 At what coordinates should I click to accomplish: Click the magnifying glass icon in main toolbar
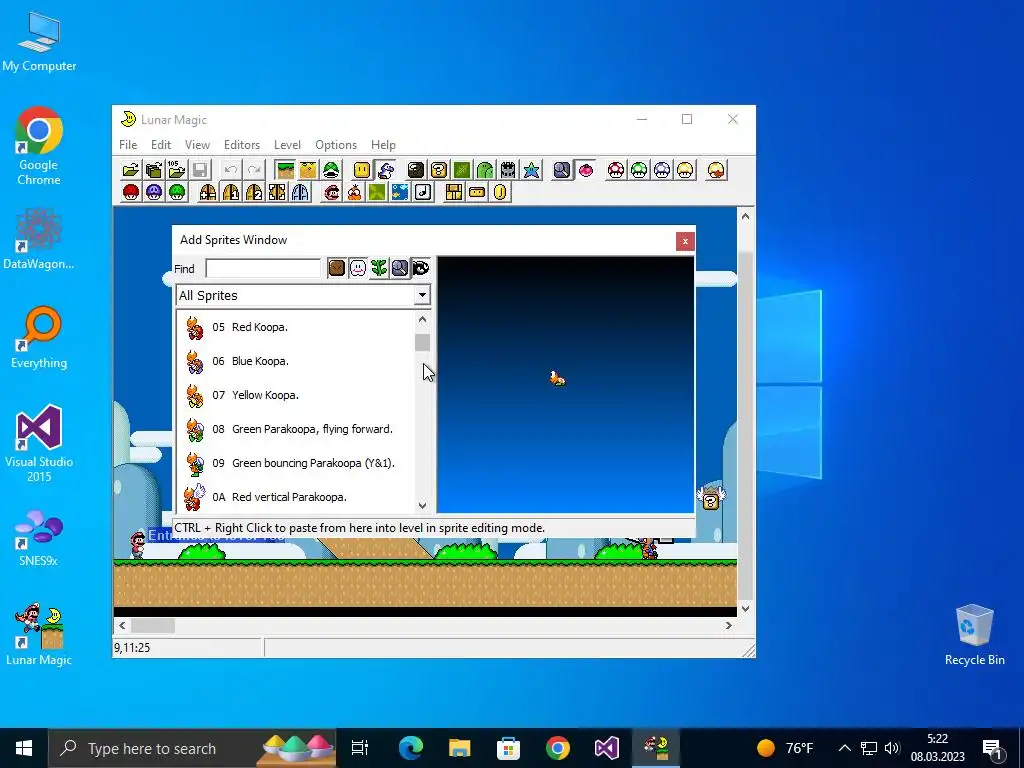click(x=562, y=170)
